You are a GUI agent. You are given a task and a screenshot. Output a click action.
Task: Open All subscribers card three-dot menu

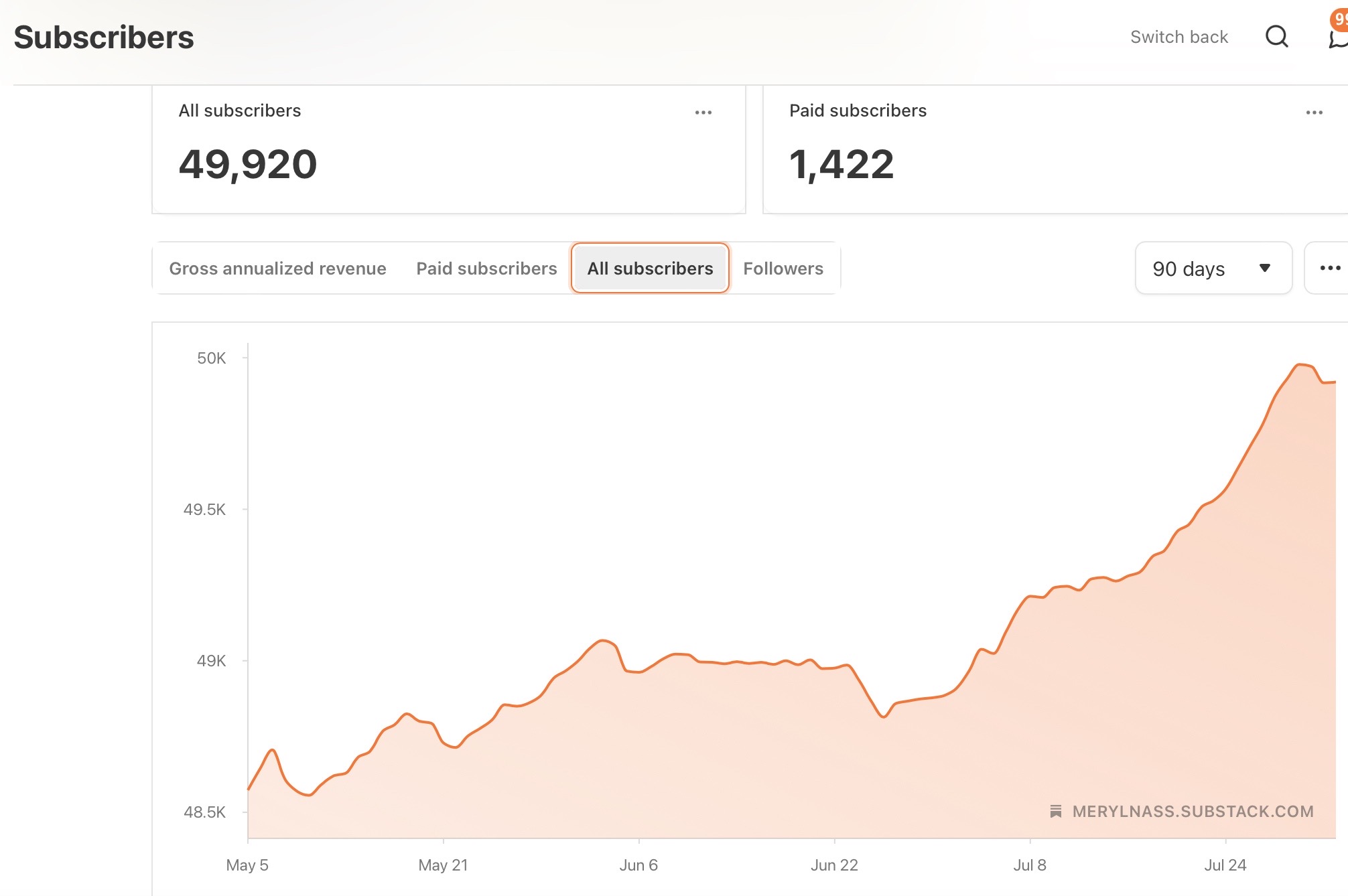click(x=703, y=113)
